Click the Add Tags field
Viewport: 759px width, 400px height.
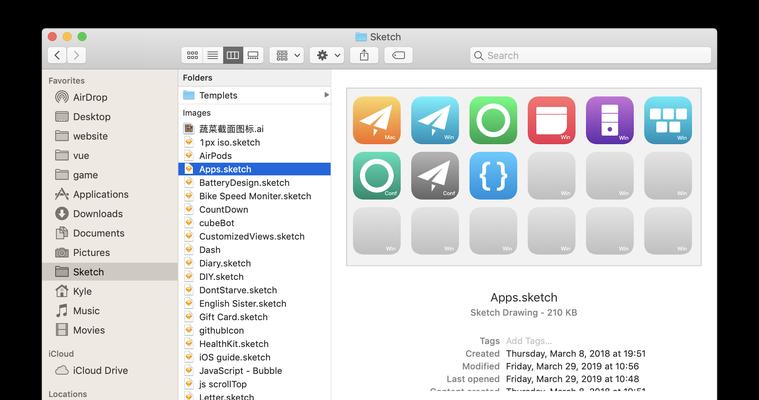pos(529,341)
